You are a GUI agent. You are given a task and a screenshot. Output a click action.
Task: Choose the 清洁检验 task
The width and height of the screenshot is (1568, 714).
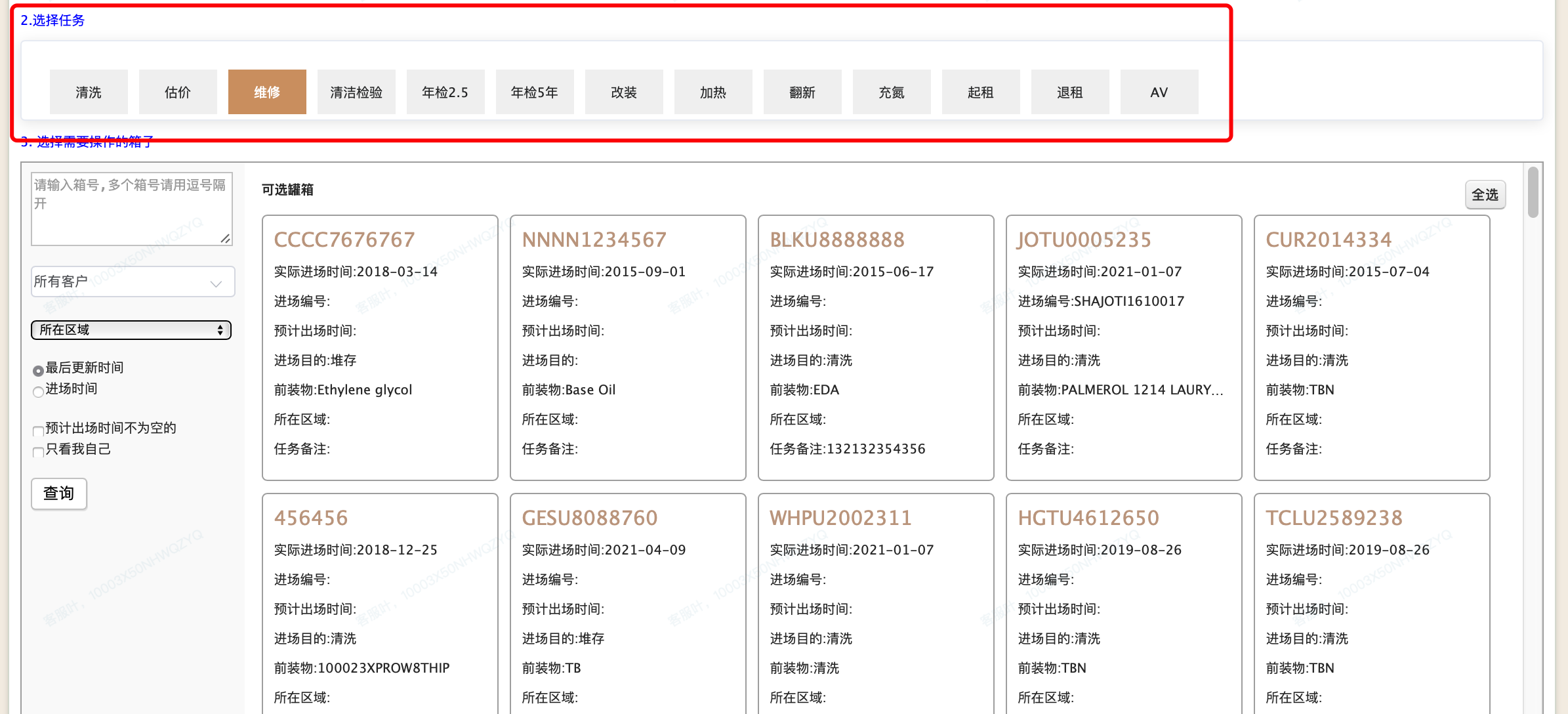(x=356, y=92)
